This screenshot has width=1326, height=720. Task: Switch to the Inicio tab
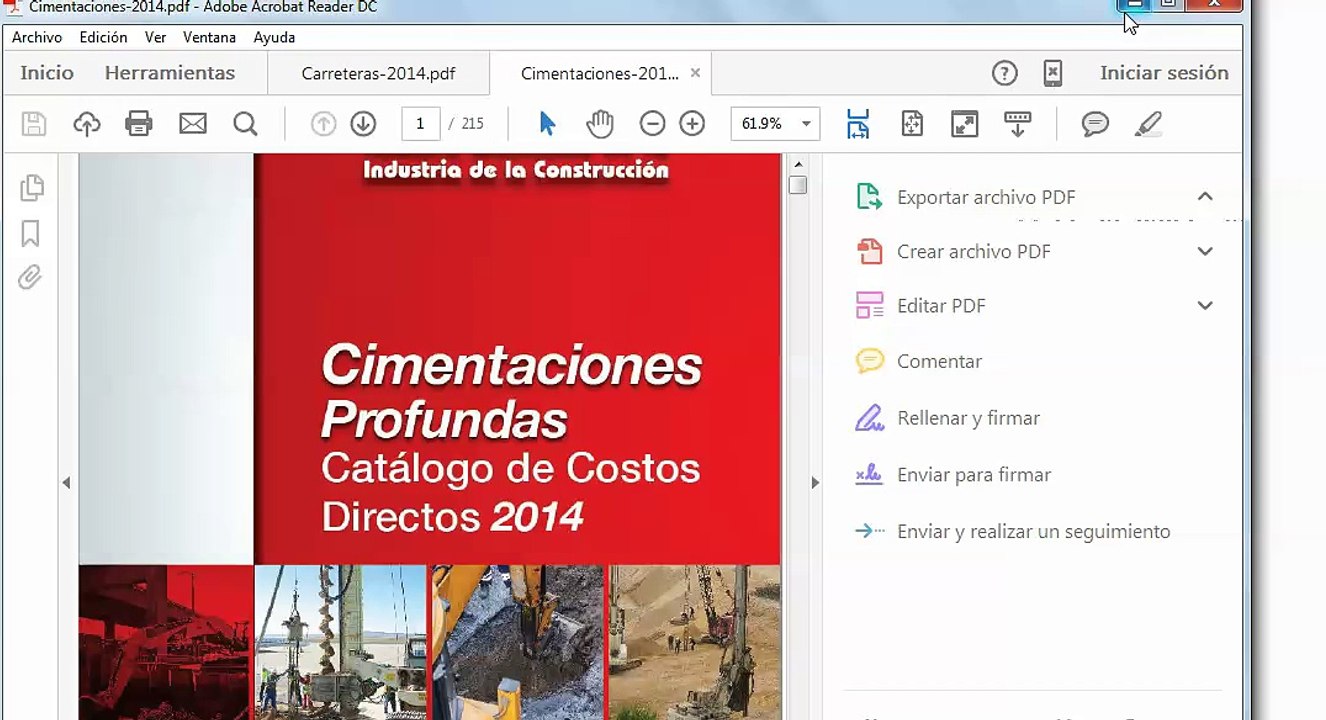(47, 73)
